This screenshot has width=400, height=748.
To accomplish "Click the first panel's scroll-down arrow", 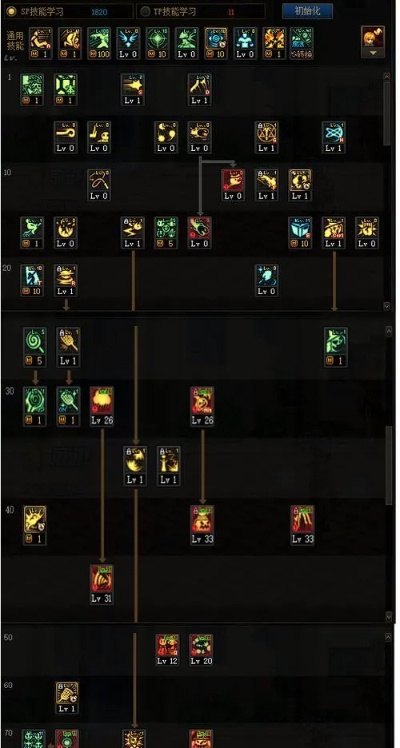I will tap(388, 305).
